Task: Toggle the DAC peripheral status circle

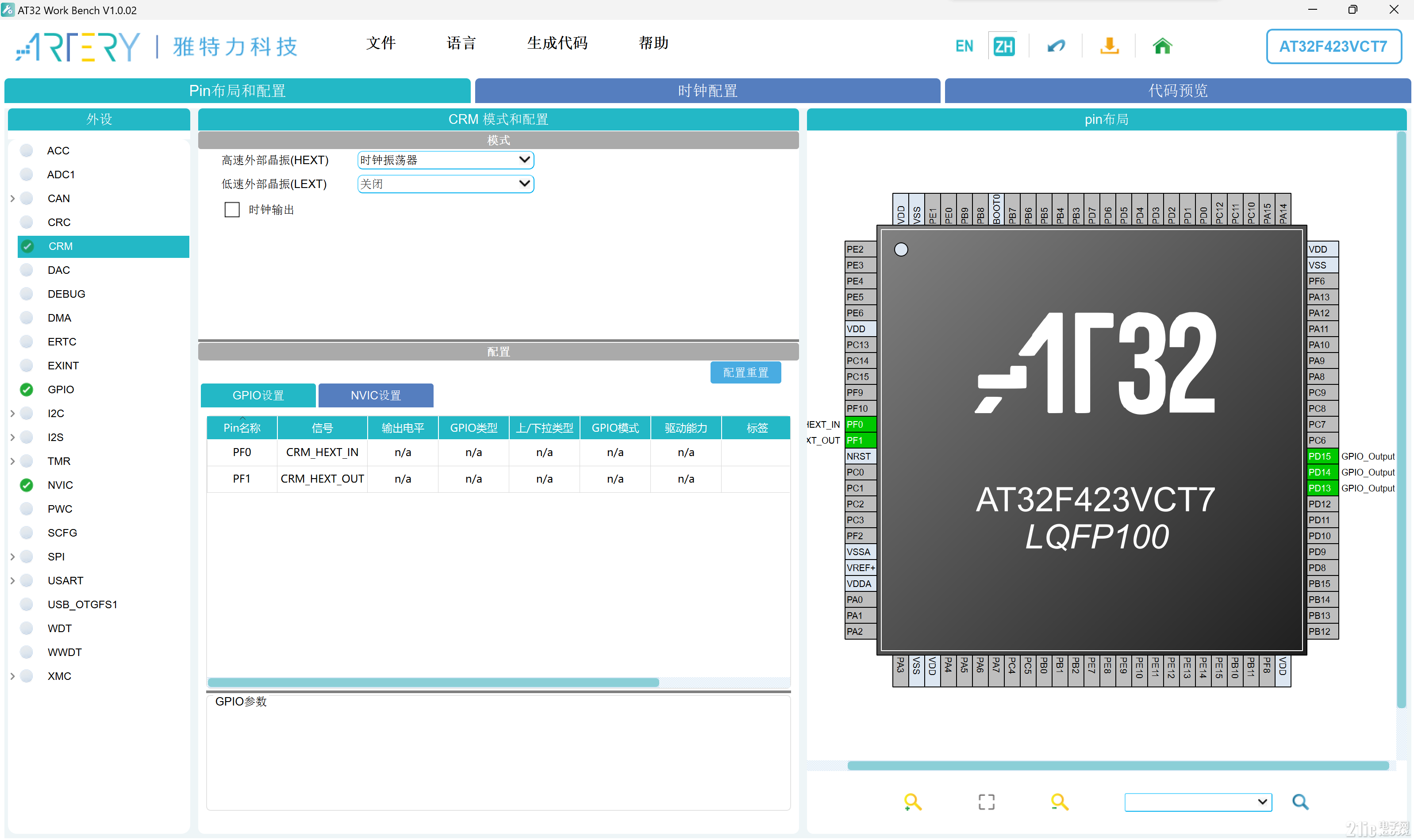Action: coord(26,270)
